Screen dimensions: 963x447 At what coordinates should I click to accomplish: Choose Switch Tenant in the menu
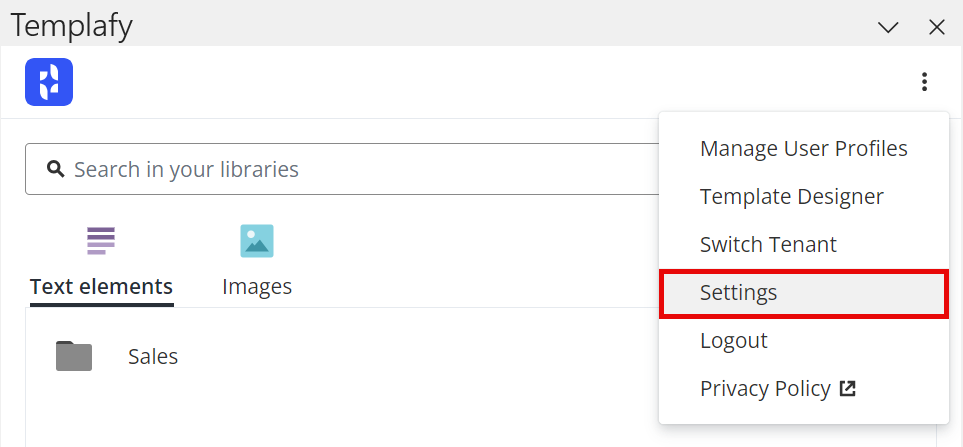pyautogui.click(x=768, y=245)
